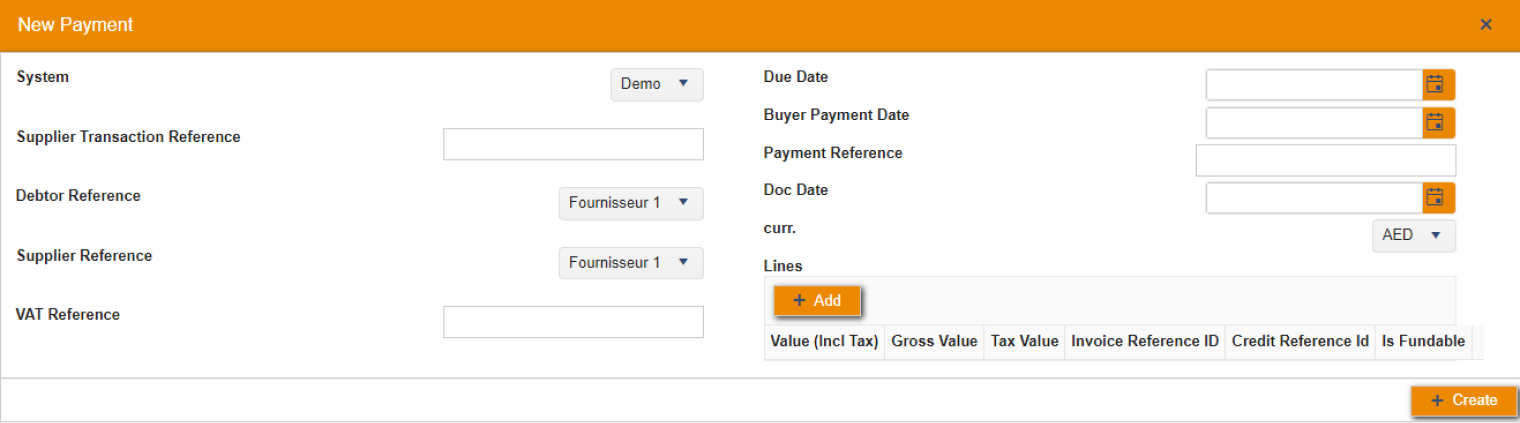
Task: Expand the System dropdown showing Demo
Action: point(657,85)
